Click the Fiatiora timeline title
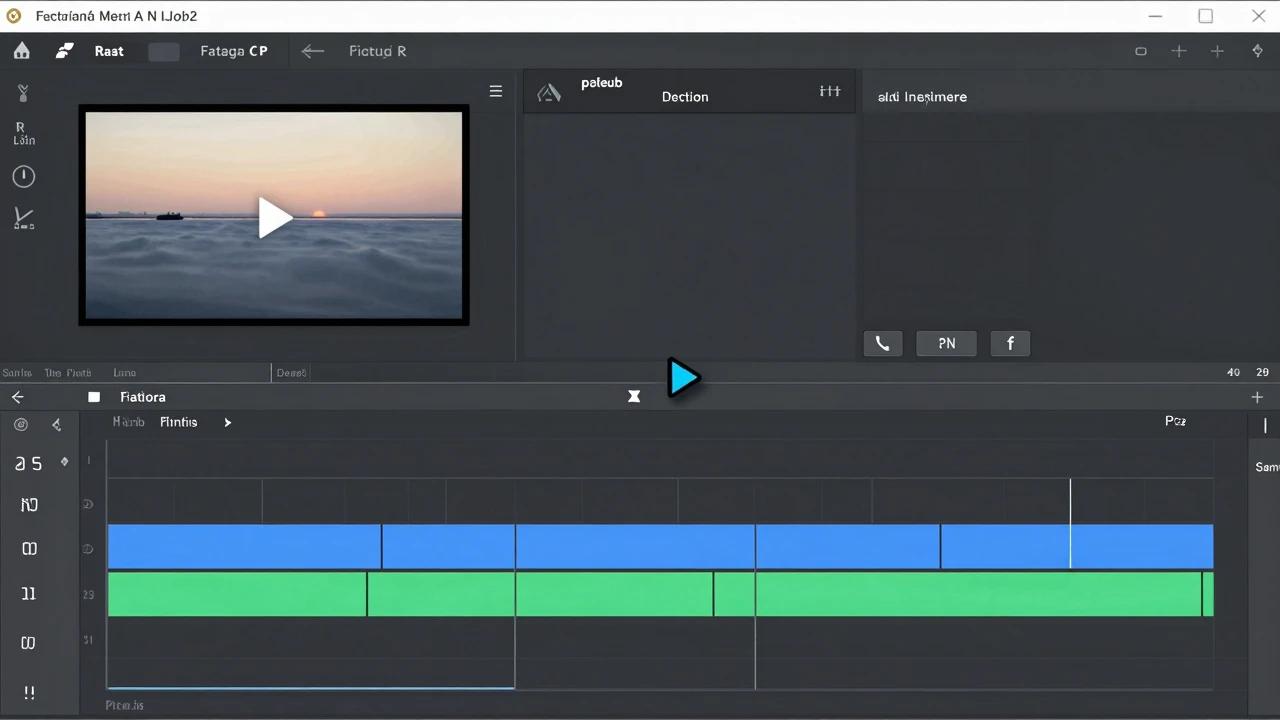 pyautogui.click(x=143, y=397)
